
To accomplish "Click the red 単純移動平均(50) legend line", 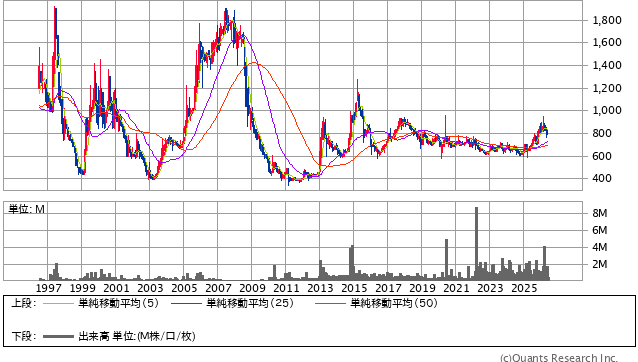I will pyautogui.click(x=330, y=303).
